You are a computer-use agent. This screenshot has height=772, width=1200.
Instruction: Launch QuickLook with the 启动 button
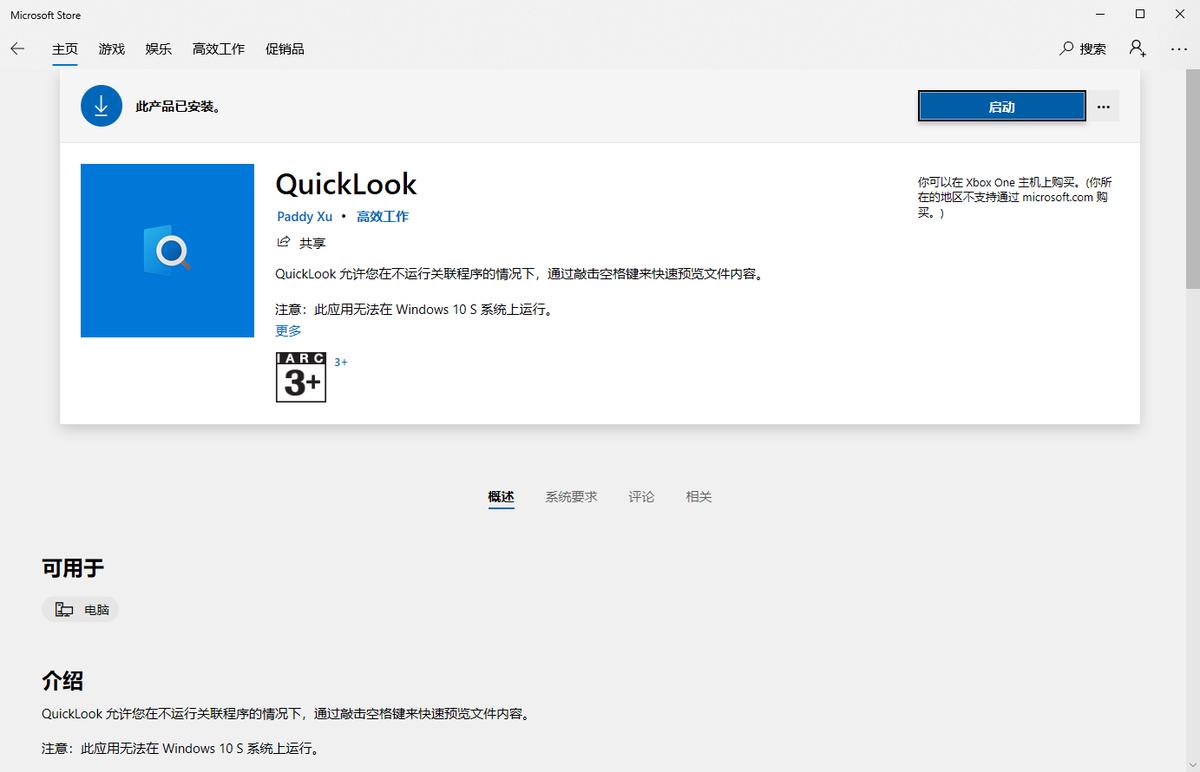1001,105
